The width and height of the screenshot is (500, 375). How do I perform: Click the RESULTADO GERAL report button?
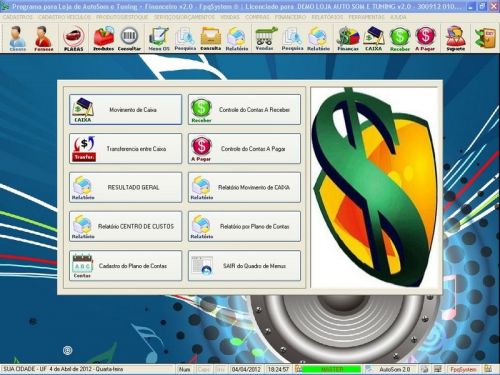pyautogui.click(x=126, y=187)
